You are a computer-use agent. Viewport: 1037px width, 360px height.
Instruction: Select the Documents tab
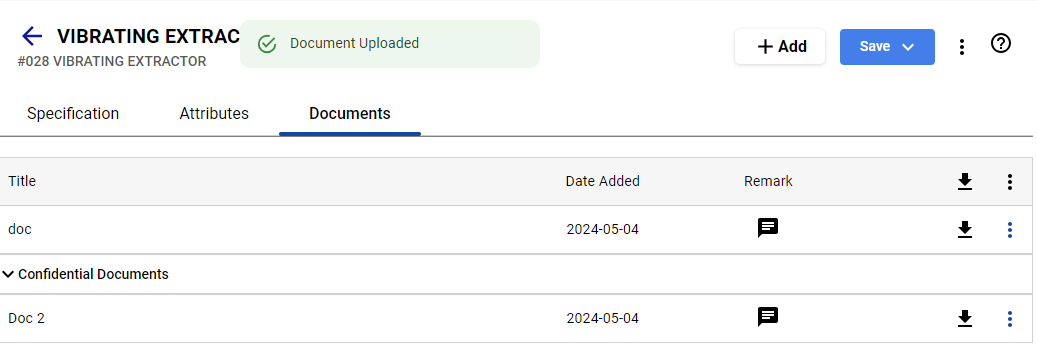coord(350,114)
